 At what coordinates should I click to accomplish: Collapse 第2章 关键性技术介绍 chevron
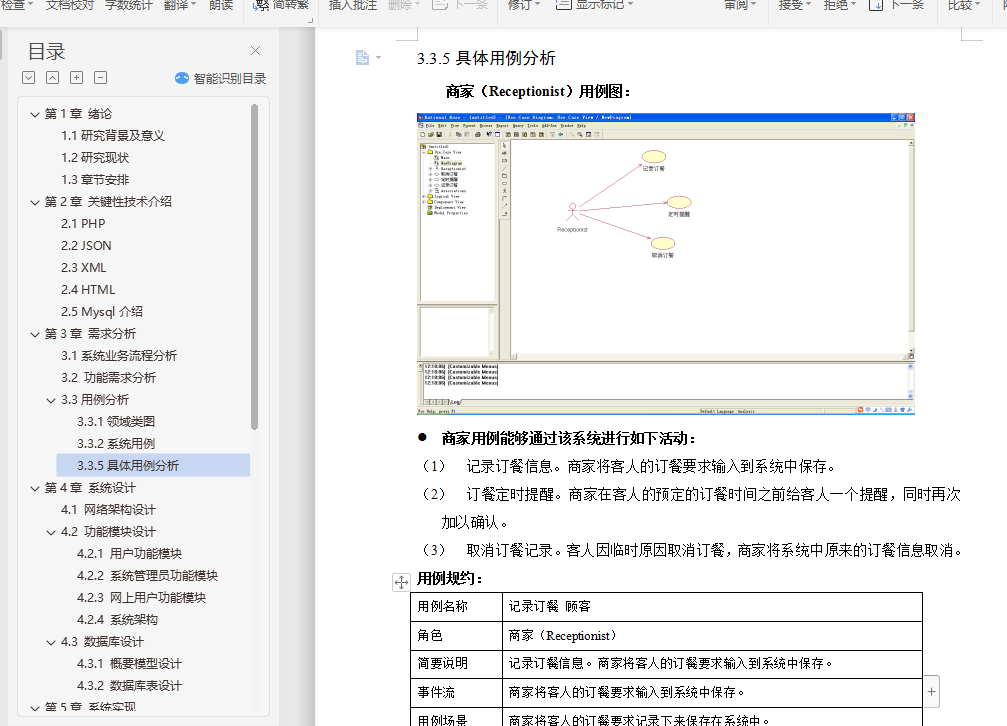(35, 202)
